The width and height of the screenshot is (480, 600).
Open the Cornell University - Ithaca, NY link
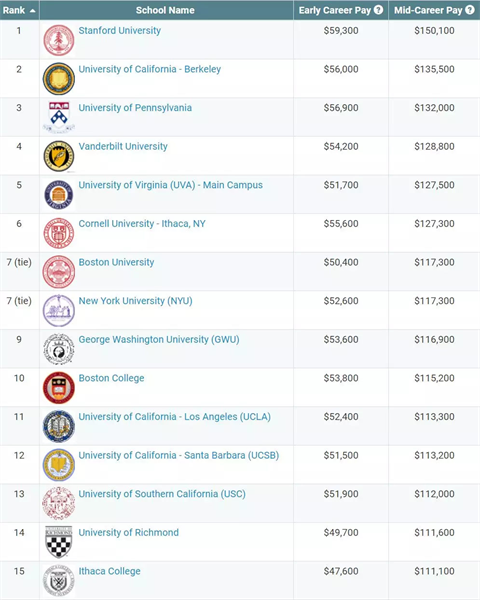(142, 223)
